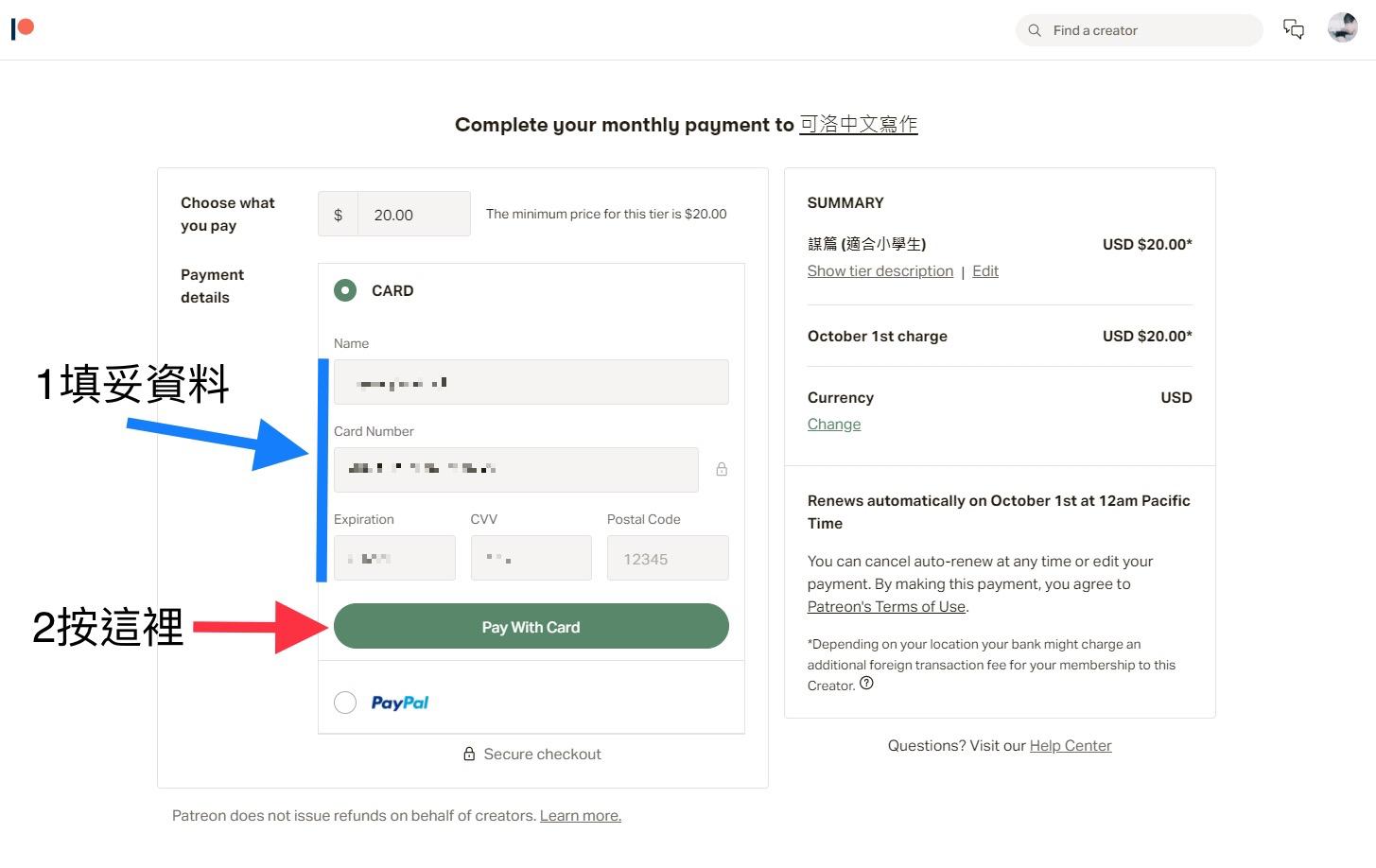Visit the Help Center link
1376x868 pixels.
tap(1070, 746)
